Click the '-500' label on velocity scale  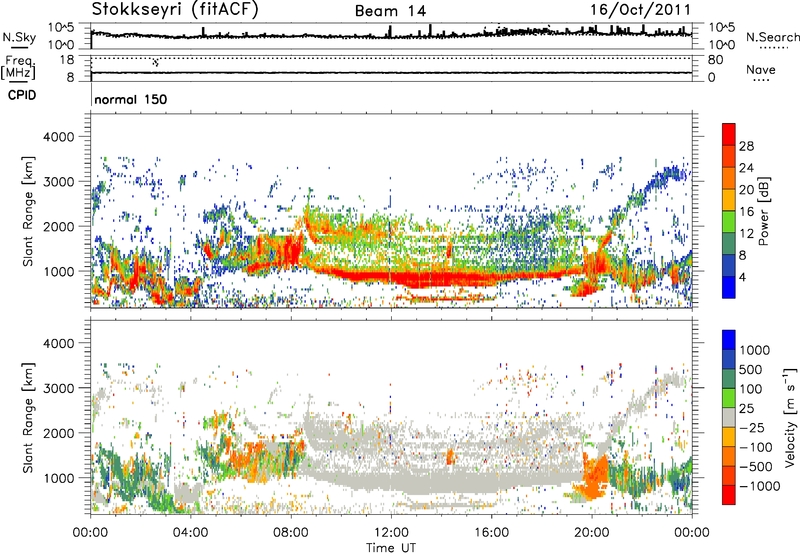(x=755, y=467)
